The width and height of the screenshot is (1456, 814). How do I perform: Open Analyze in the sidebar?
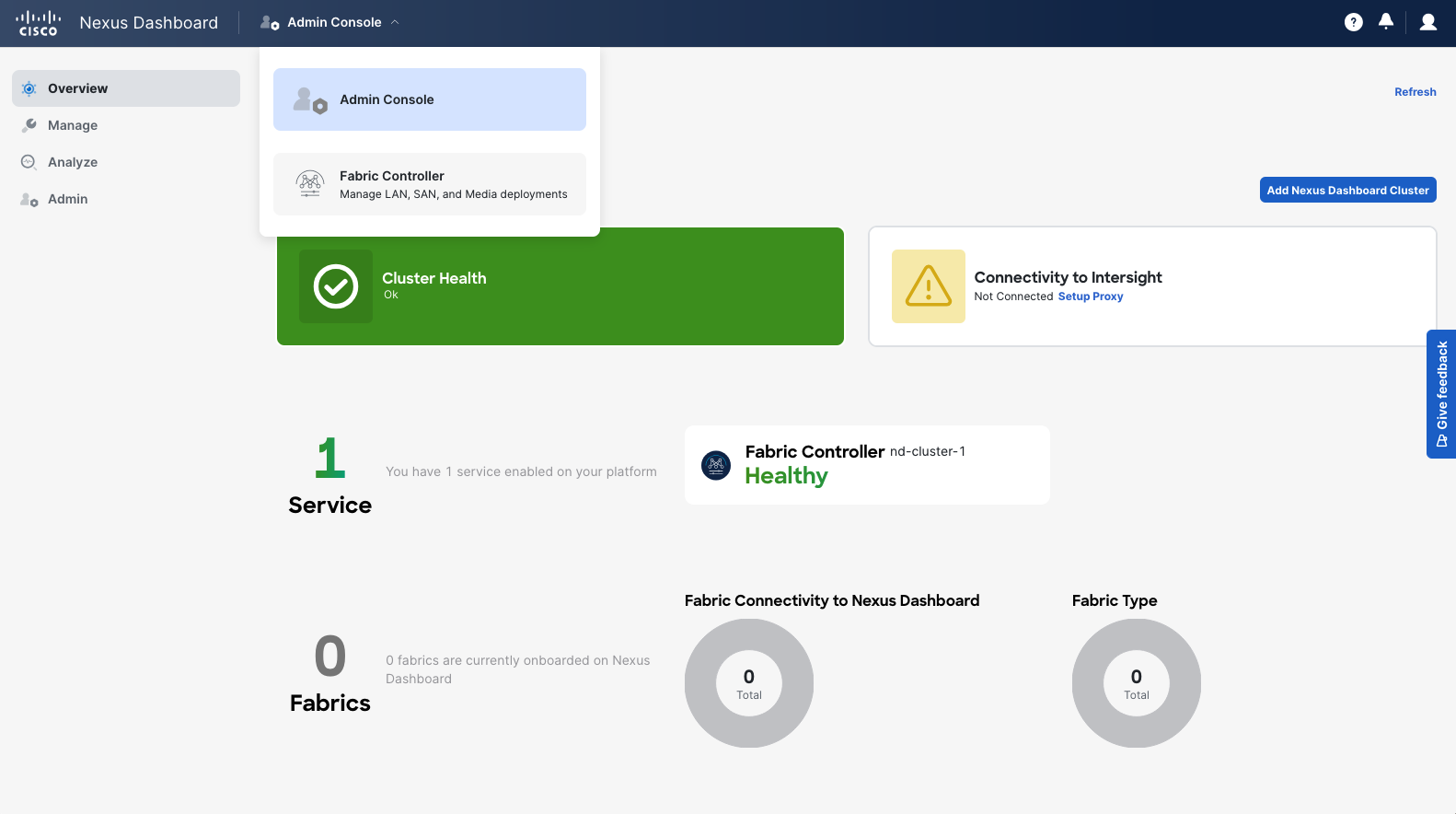[73, 162]
